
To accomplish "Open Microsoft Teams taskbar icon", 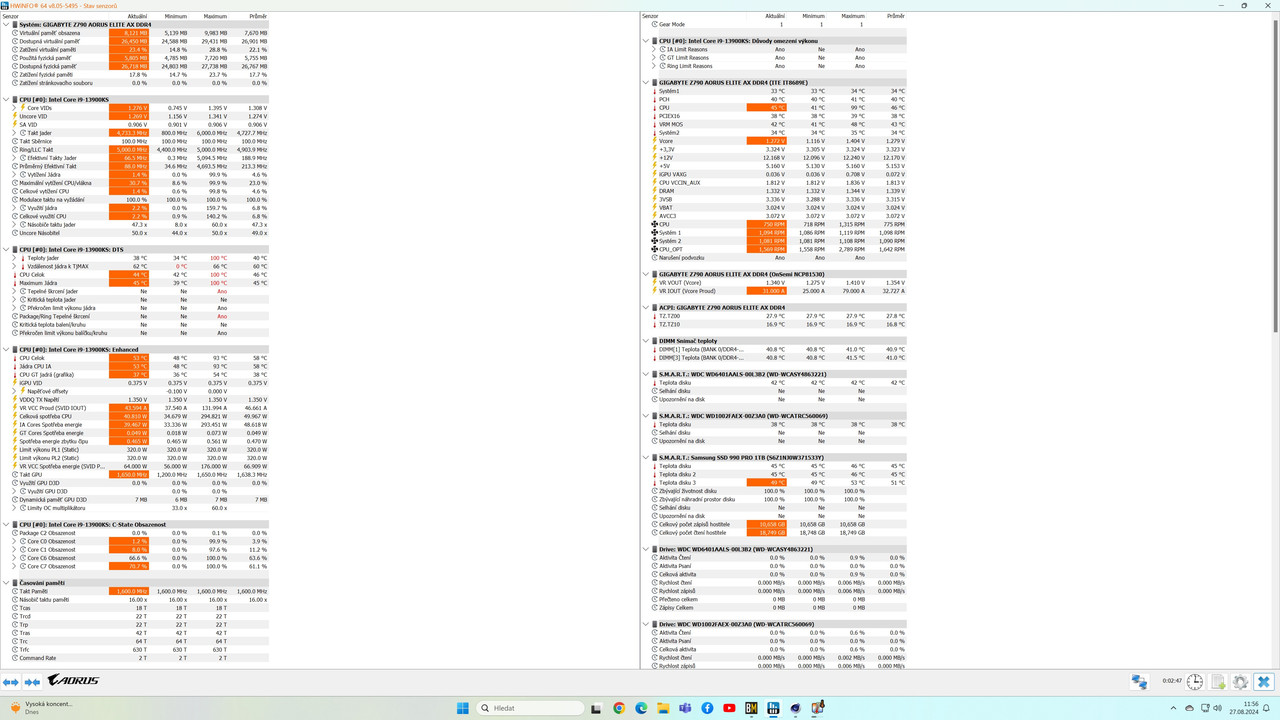I will pos(685,708).
